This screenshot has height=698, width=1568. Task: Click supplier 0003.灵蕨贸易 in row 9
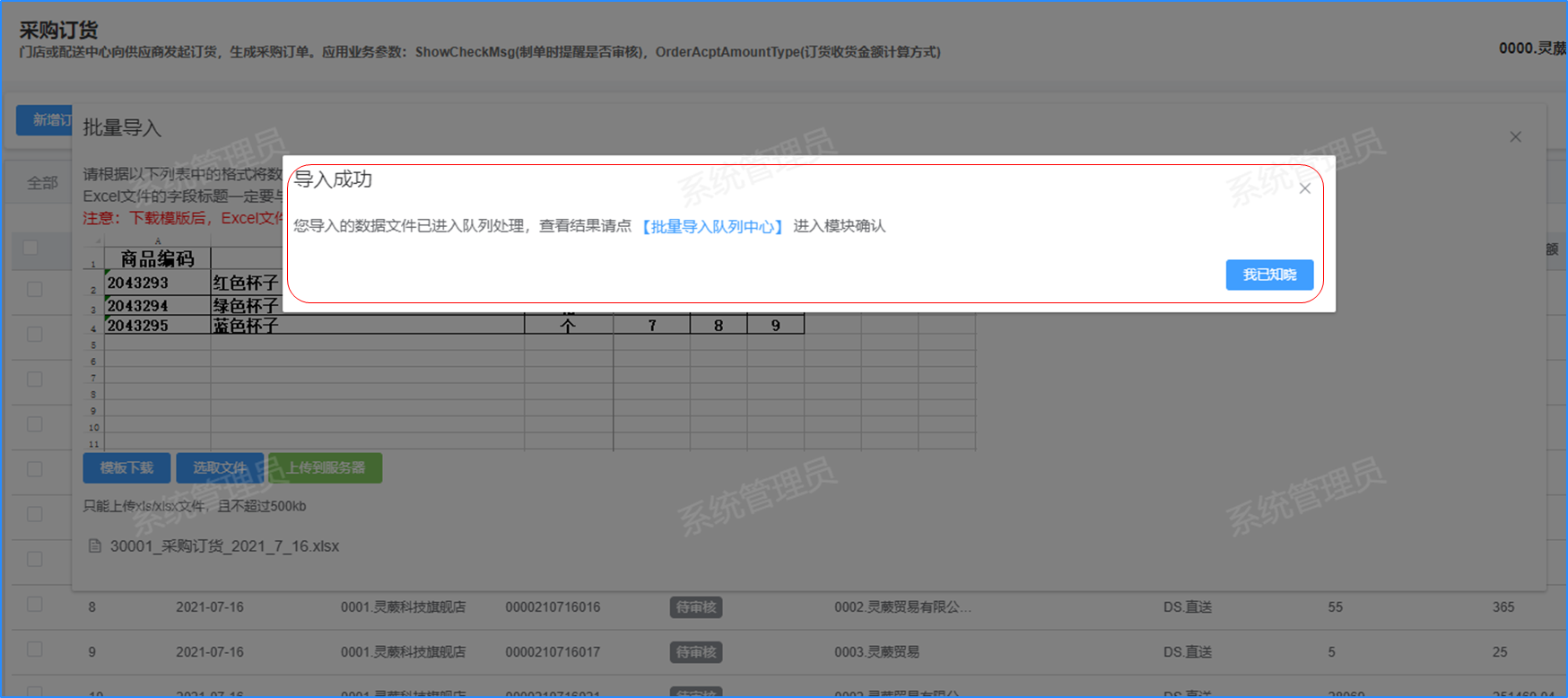coord(876,652)
